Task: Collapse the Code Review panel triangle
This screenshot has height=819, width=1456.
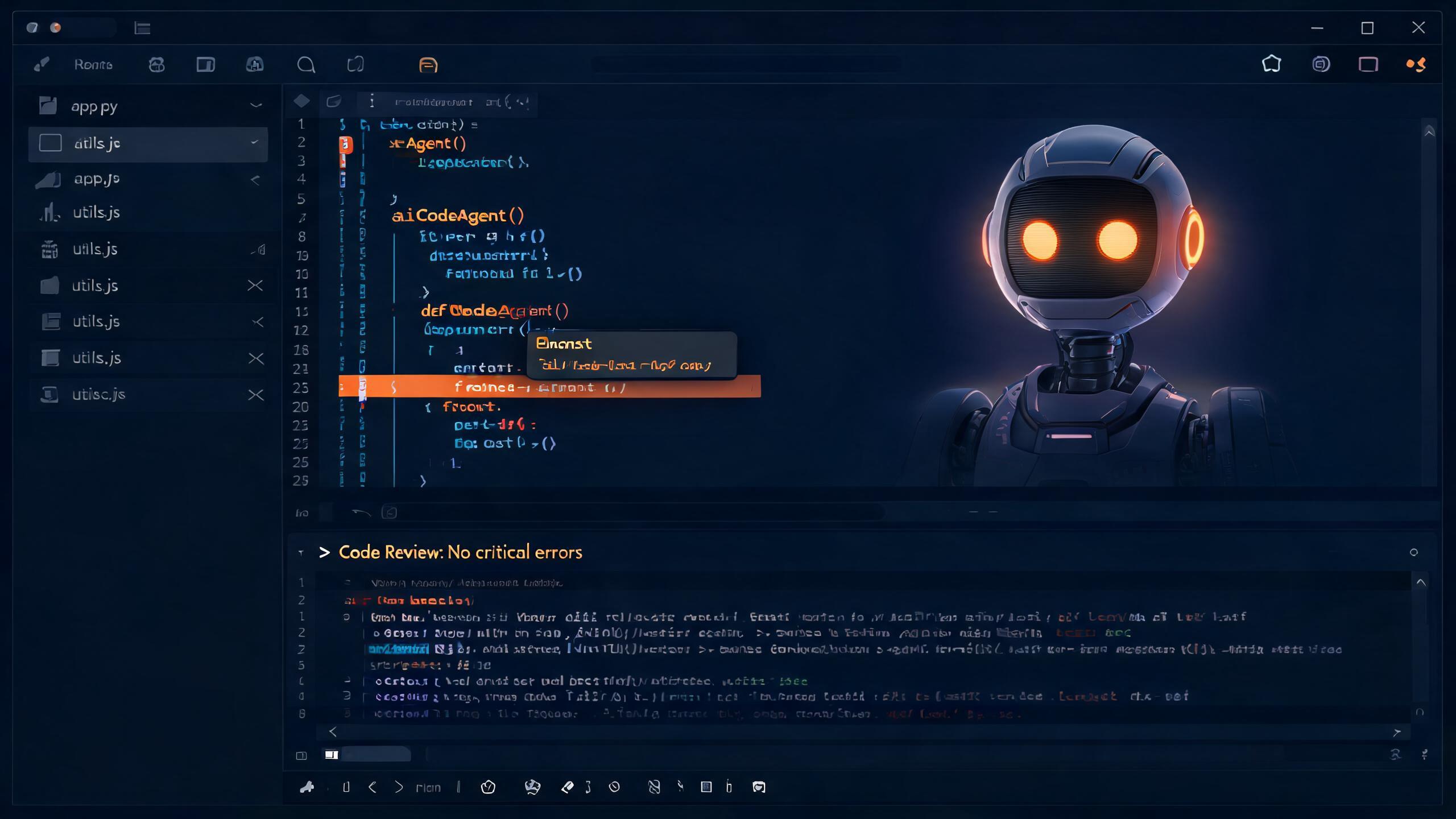Action: pos(301,552)
